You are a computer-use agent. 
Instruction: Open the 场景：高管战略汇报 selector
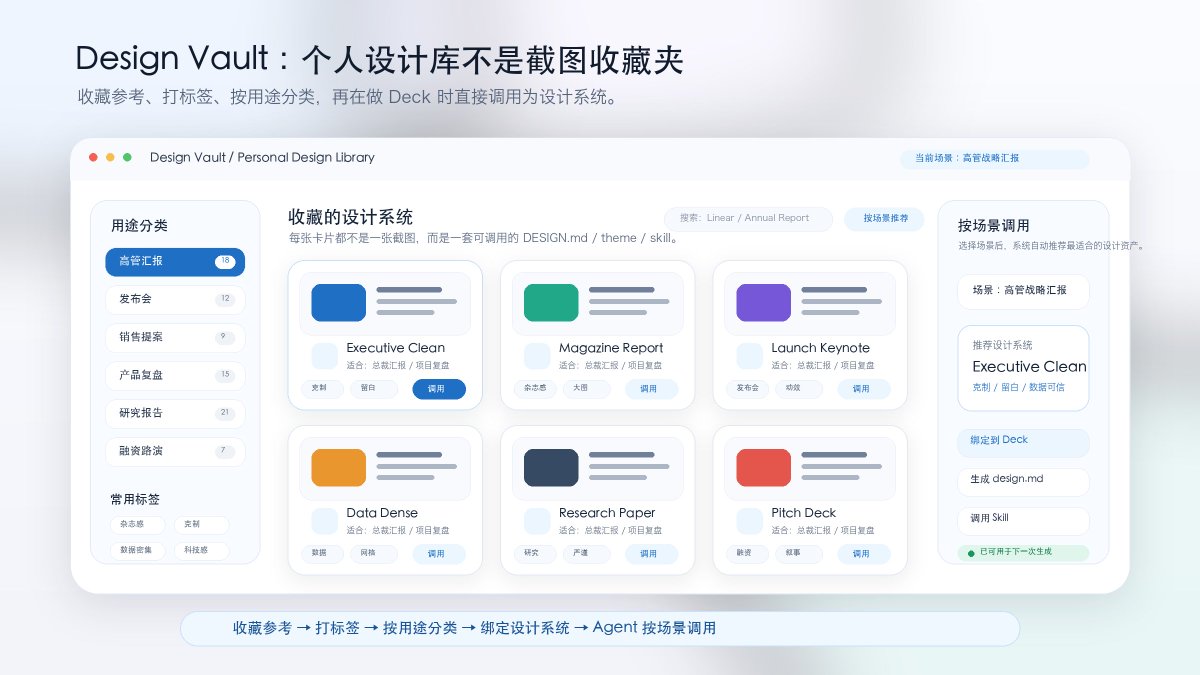(x=1023, y=291)
